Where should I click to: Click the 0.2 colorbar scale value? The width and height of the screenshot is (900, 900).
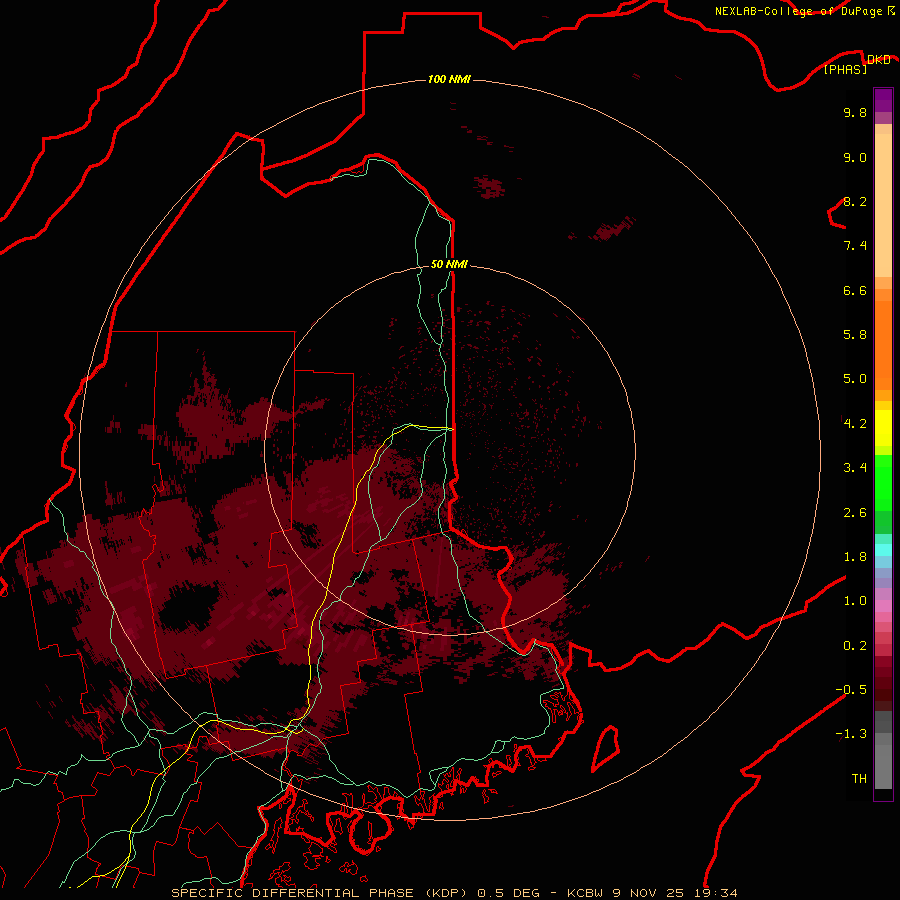tap(855, 645)
